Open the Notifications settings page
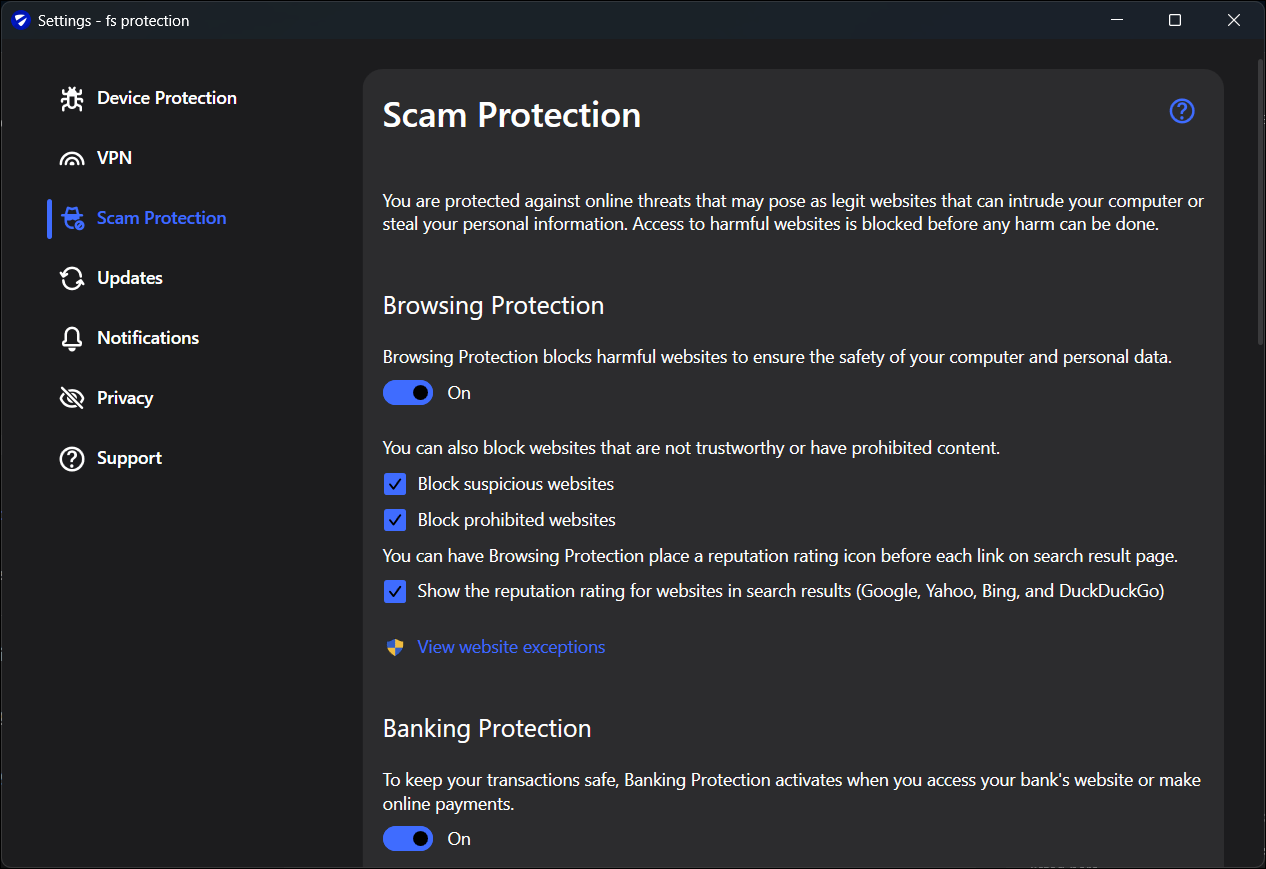Viewport: 1266px width, 869px height. 148,338
